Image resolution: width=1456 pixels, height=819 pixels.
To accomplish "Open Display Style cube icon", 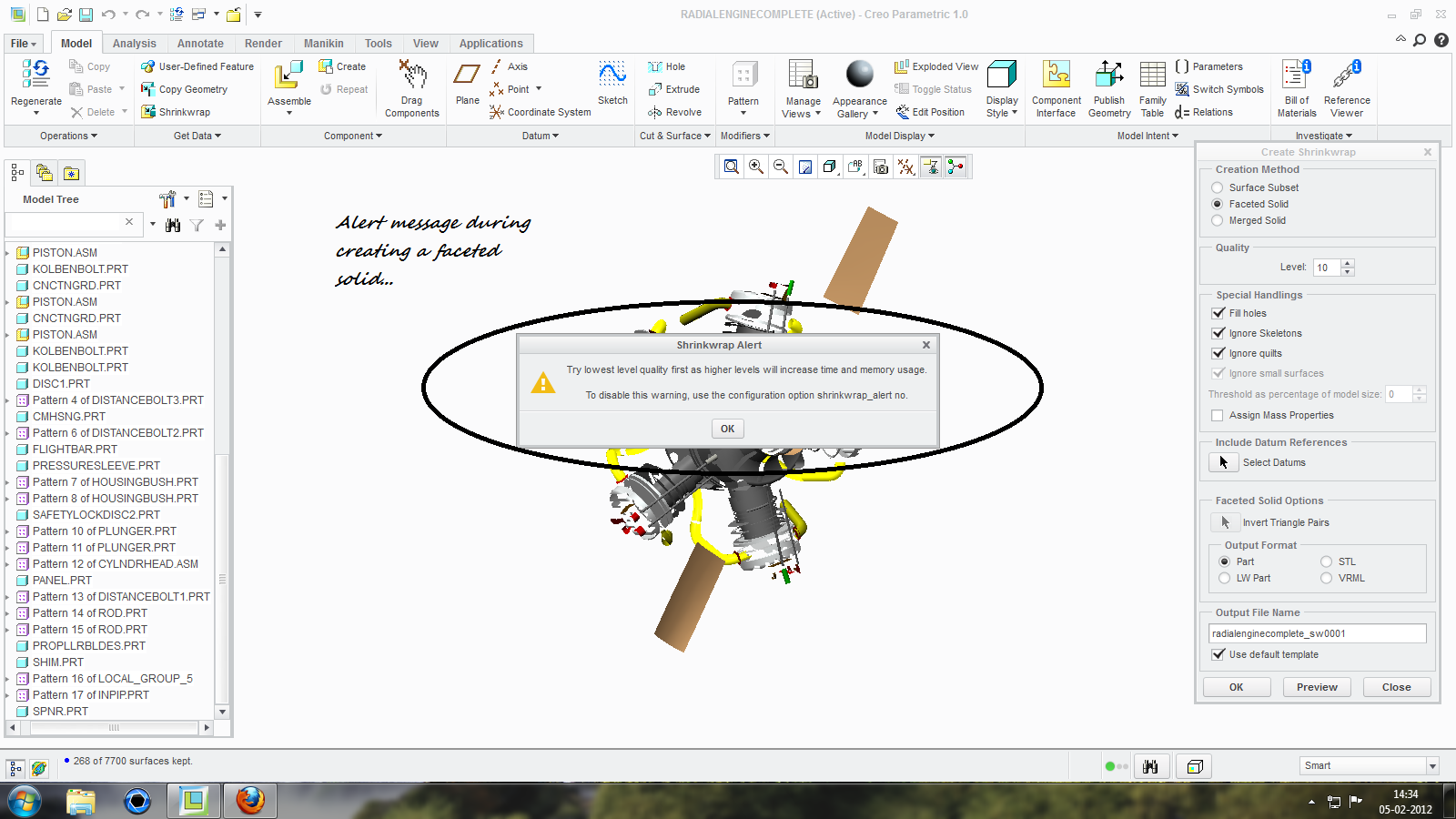I will (1002, 75).
